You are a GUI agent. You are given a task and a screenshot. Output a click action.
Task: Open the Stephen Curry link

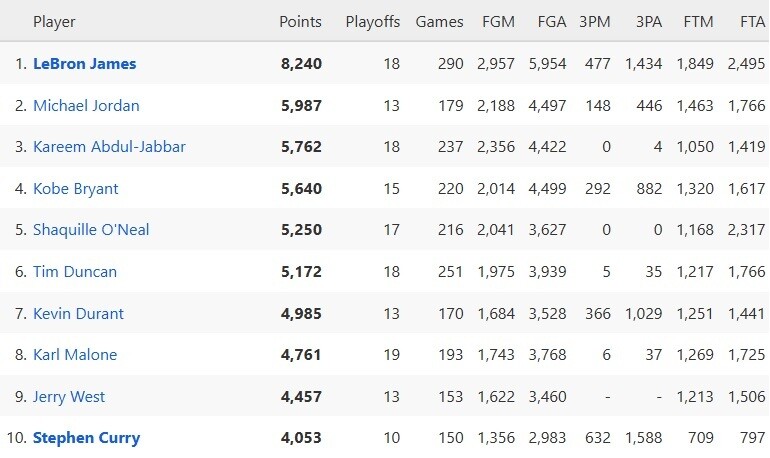coord(86,438)
